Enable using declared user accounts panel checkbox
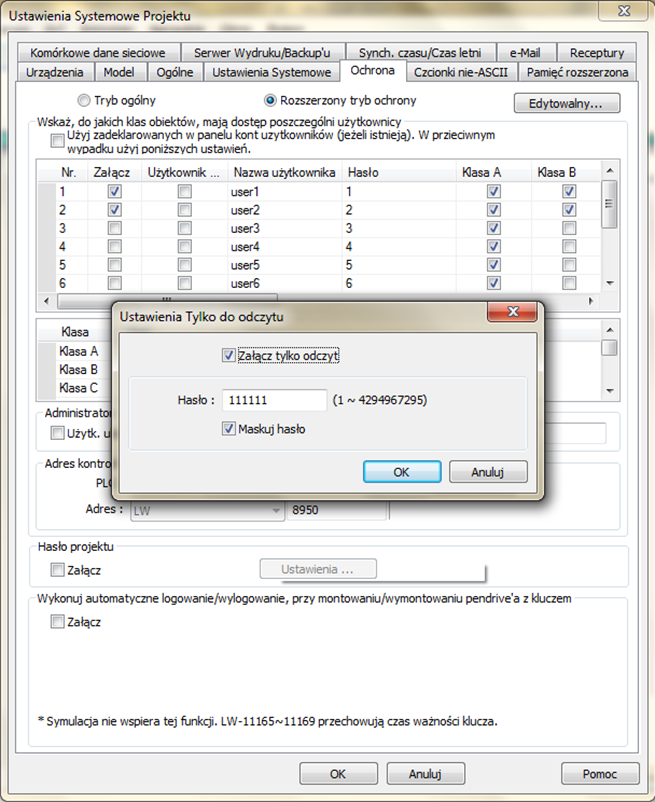The width and height of the screenshot is (655, 802). [x=57, y=141]
